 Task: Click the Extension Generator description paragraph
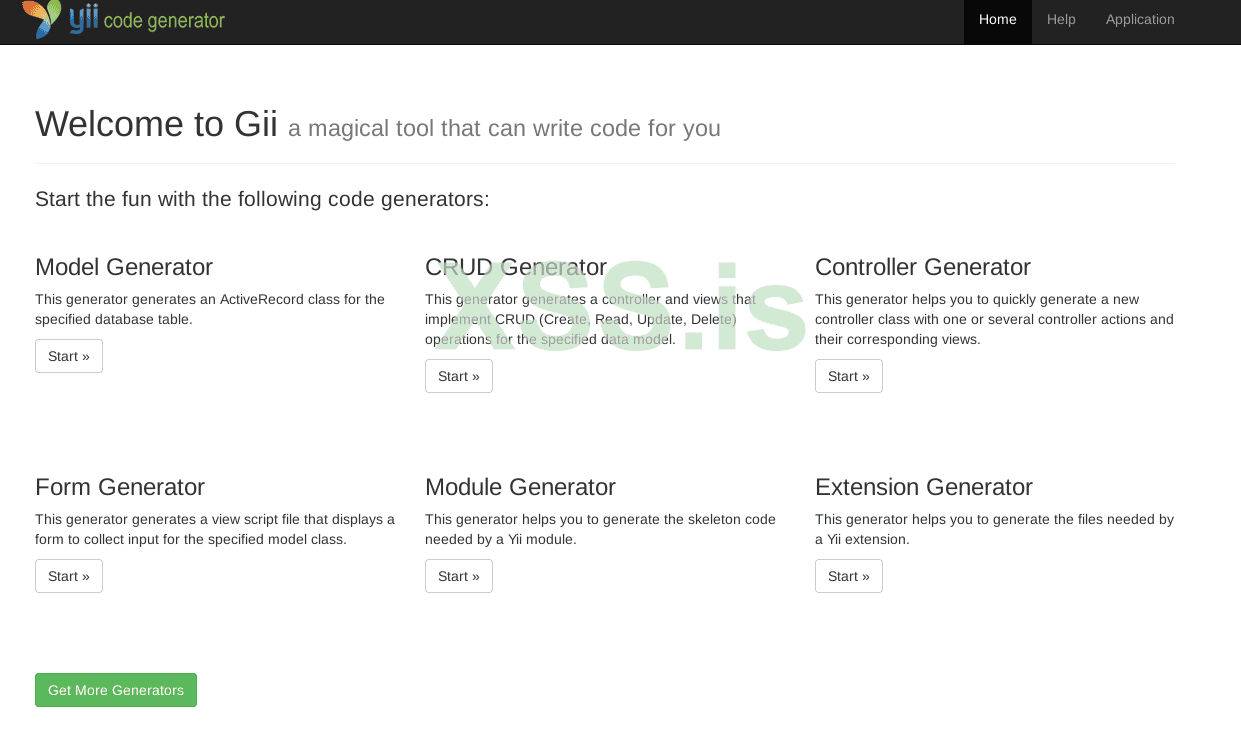click(x=994, y=529)
